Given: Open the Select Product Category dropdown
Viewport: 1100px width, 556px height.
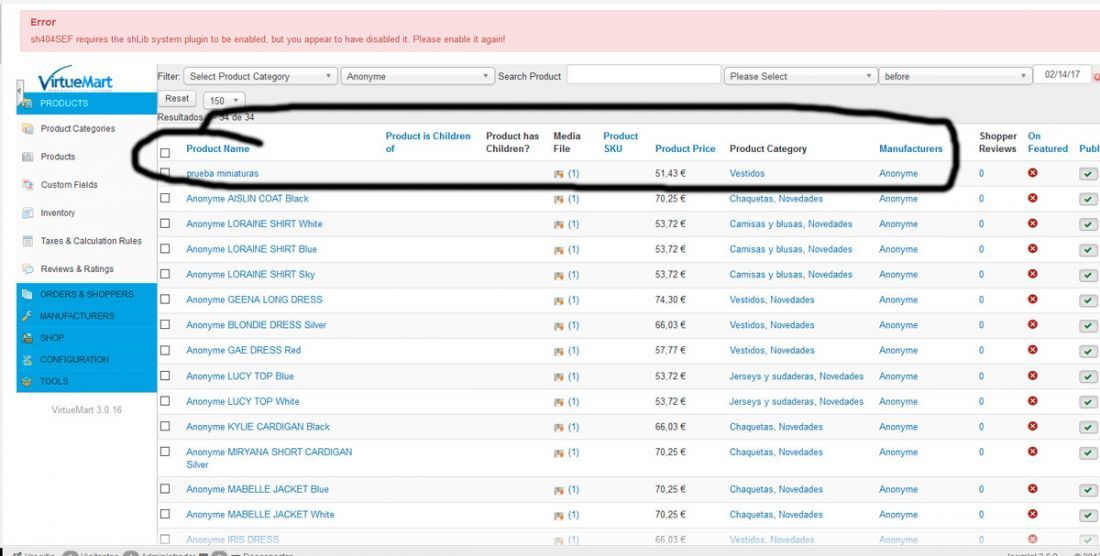Looking at the screenshot, I should [260, 76].
